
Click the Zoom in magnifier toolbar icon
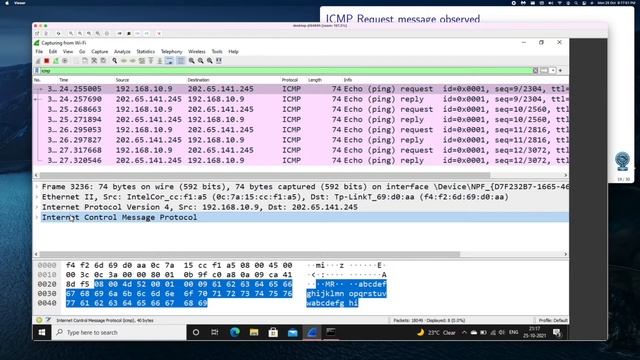pyautogui.click(x=191, y=61)
